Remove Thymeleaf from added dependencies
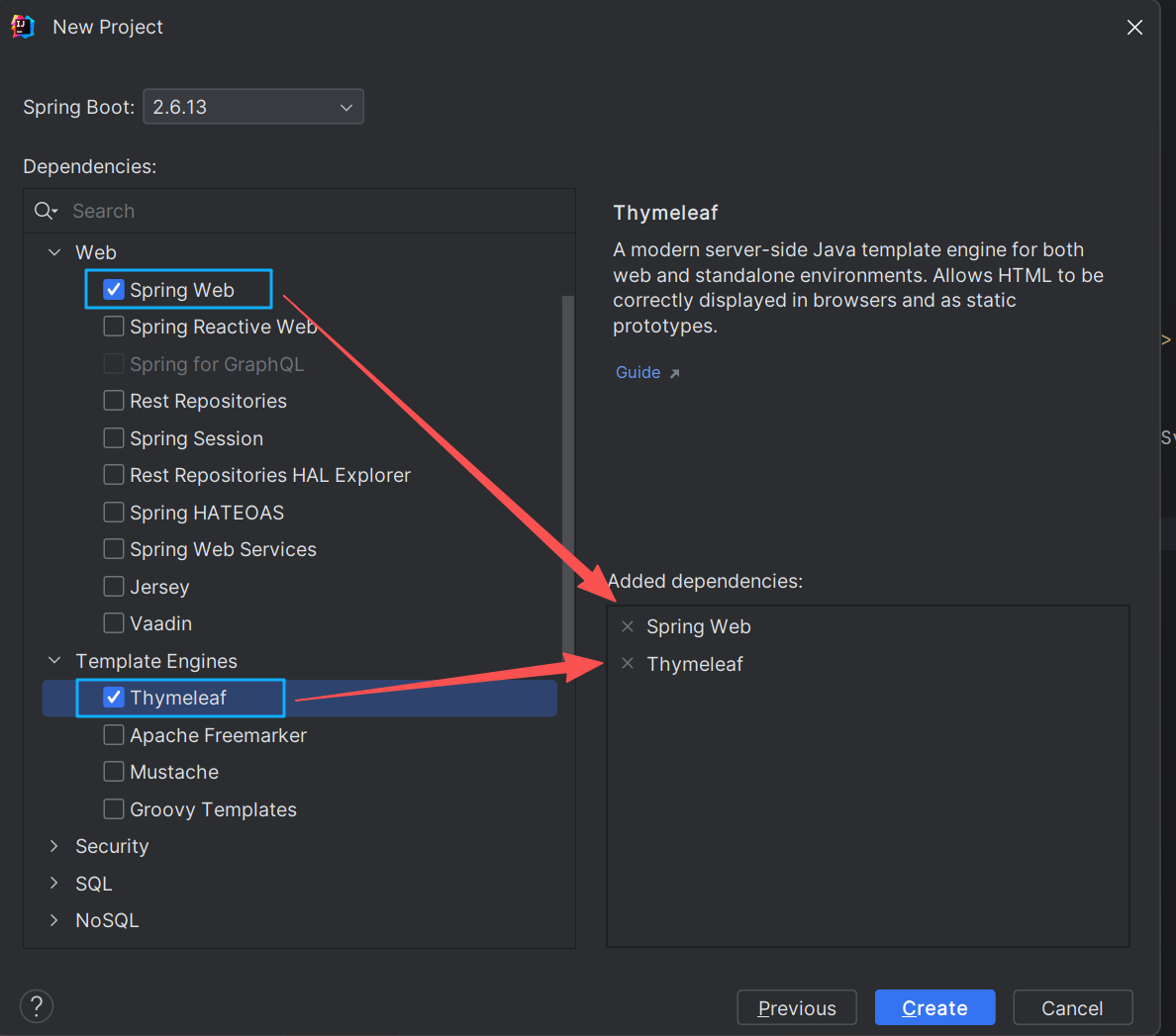This screenshot has width=1176, height=1036. point(628,663)
